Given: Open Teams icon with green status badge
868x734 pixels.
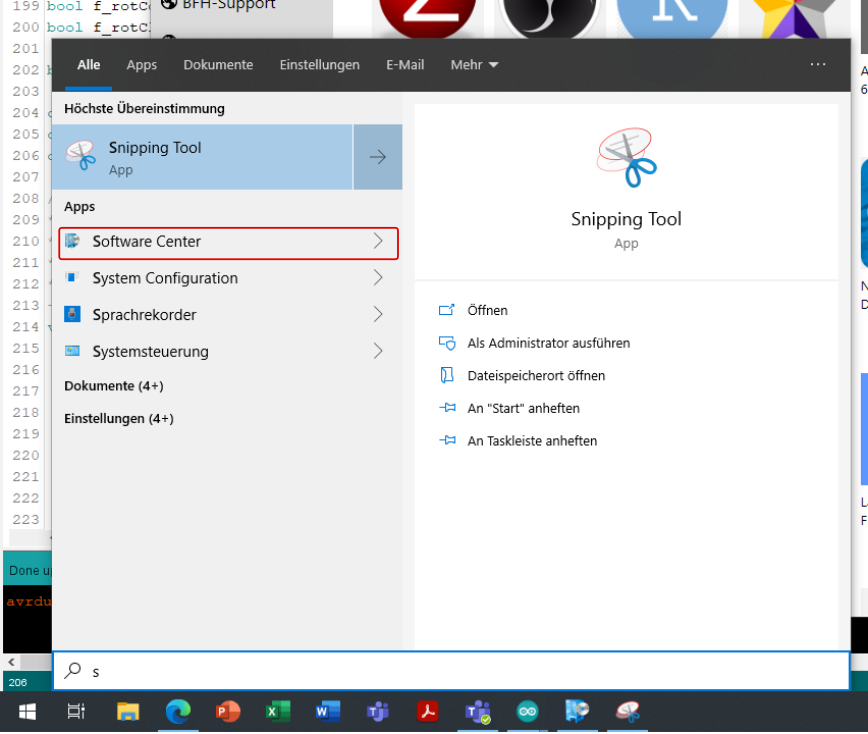Looking at the screenshot, I should 478,712.
